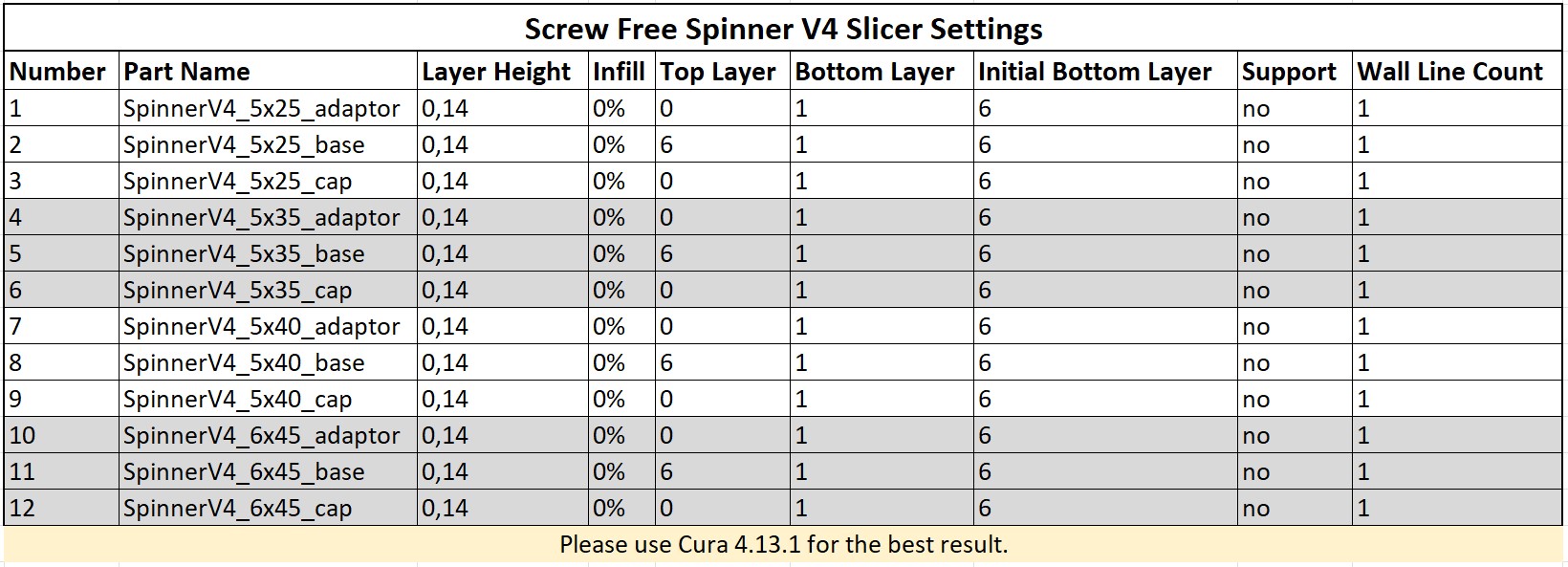Viewport: 1568px width, 567px height.
Task: Select the SpinnerV4_6x45_cap cell
Action: [237, 509]
